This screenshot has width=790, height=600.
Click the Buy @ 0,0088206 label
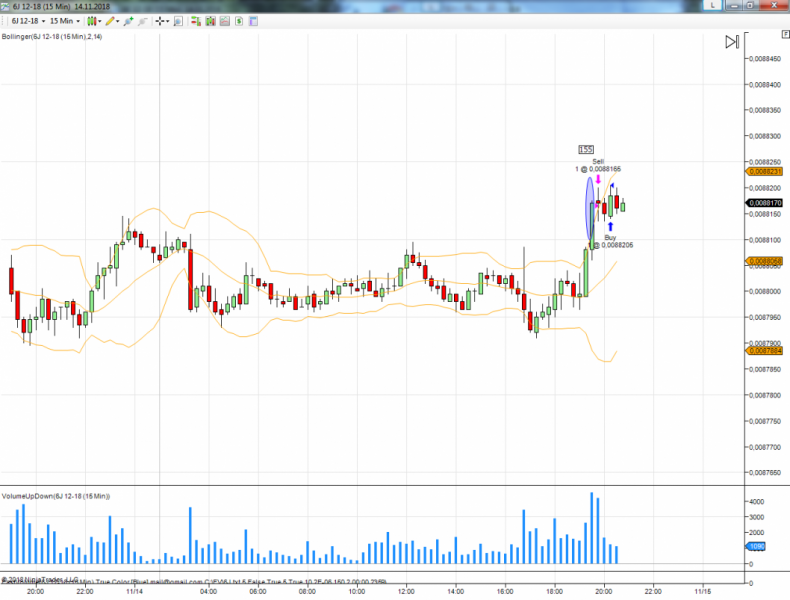click(613, 241)
